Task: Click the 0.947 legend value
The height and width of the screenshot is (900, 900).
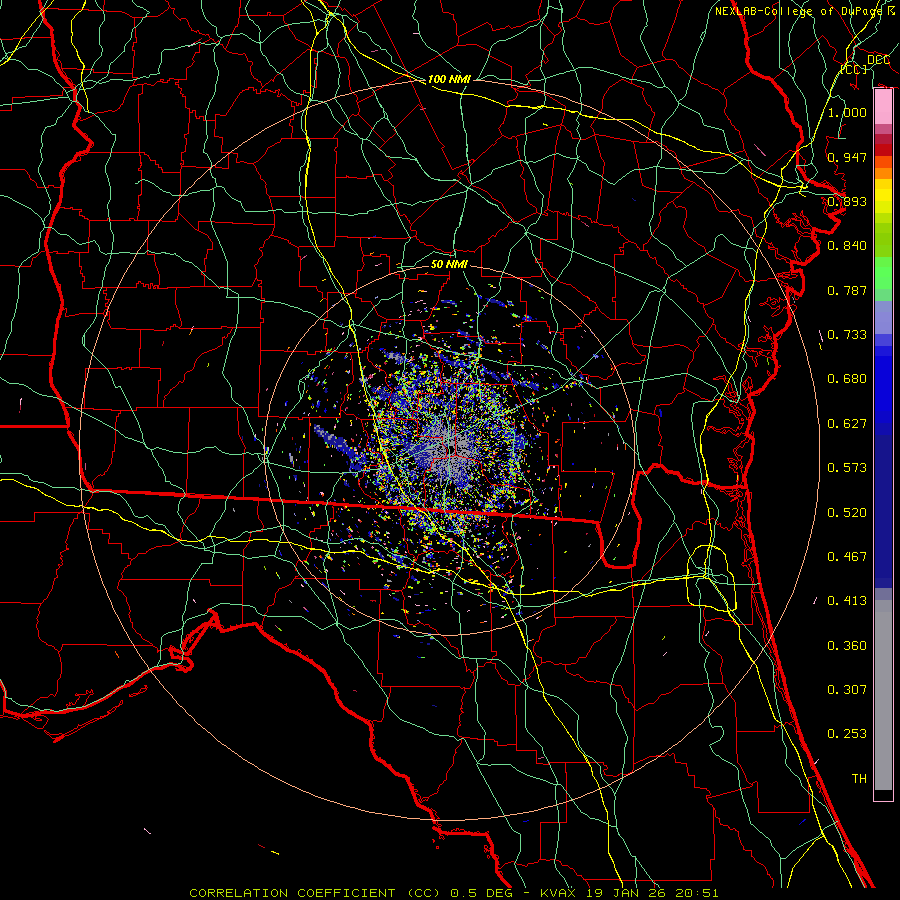Action: (847, 157)
